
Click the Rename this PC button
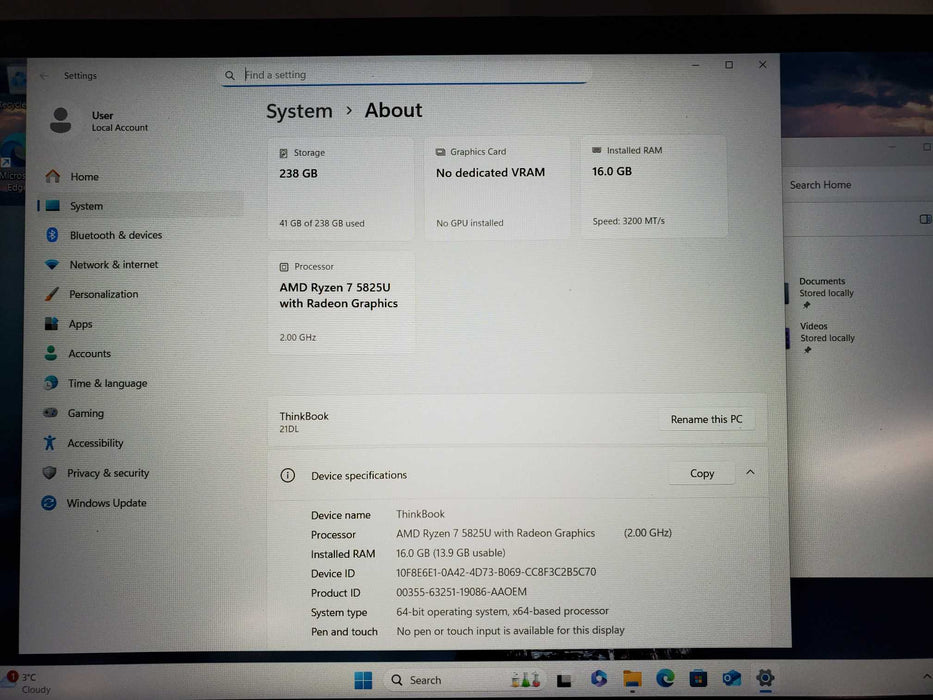click(706, 419)
